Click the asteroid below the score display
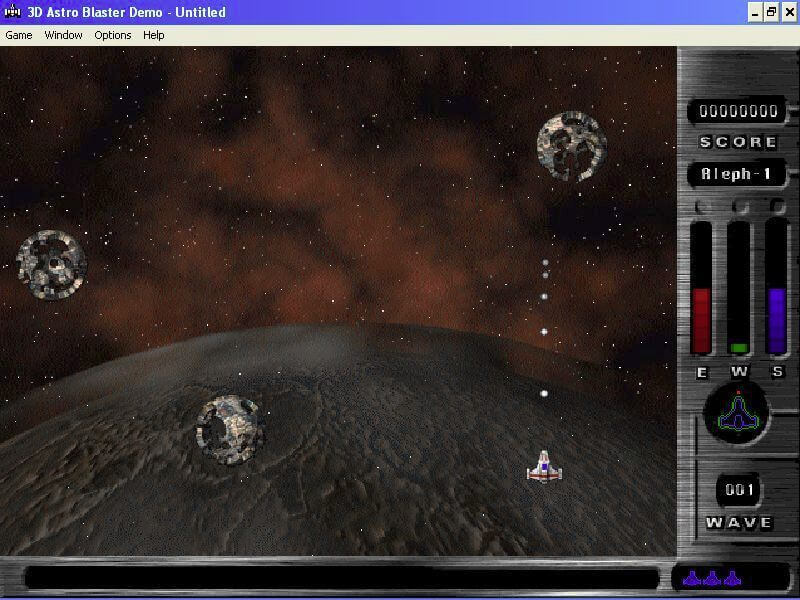Image resolution: width=800 pixels, height=600 pixels. [x=572, y=146]
